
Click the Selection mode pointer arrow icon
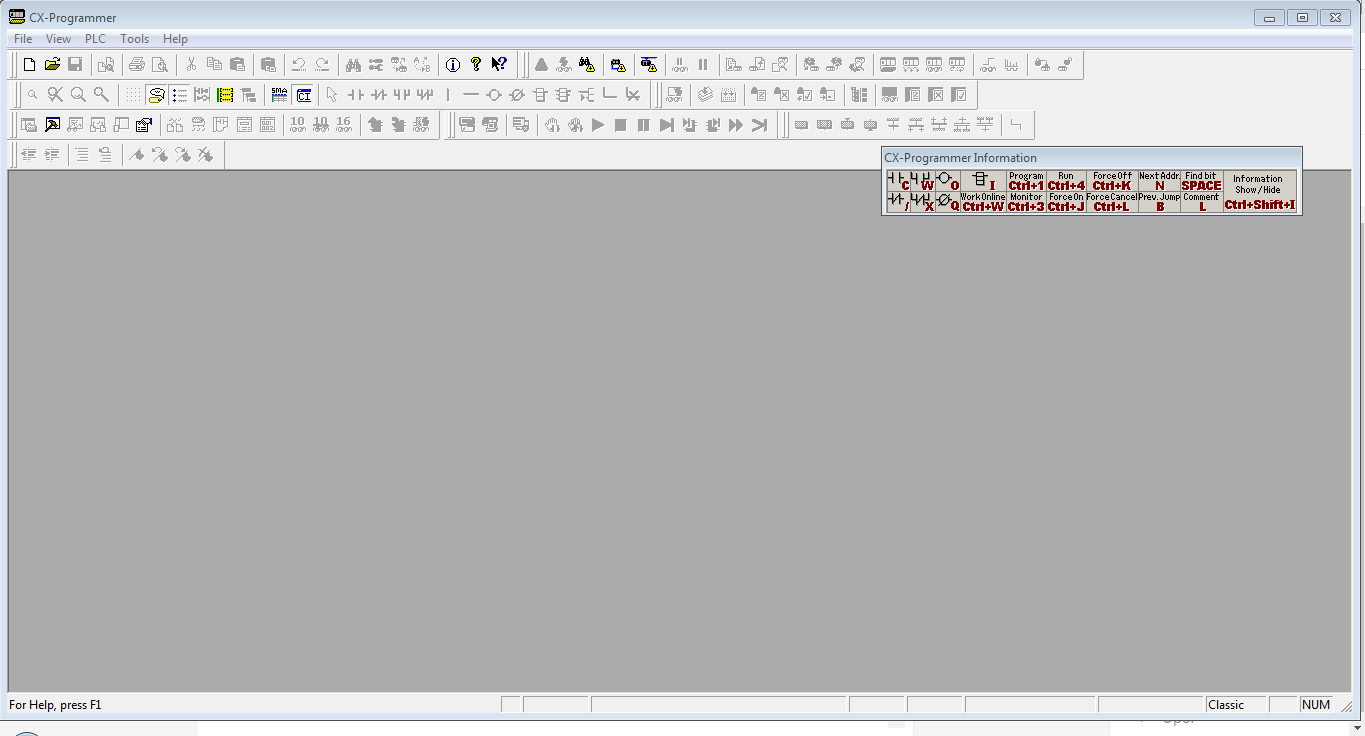coord(332,95)
